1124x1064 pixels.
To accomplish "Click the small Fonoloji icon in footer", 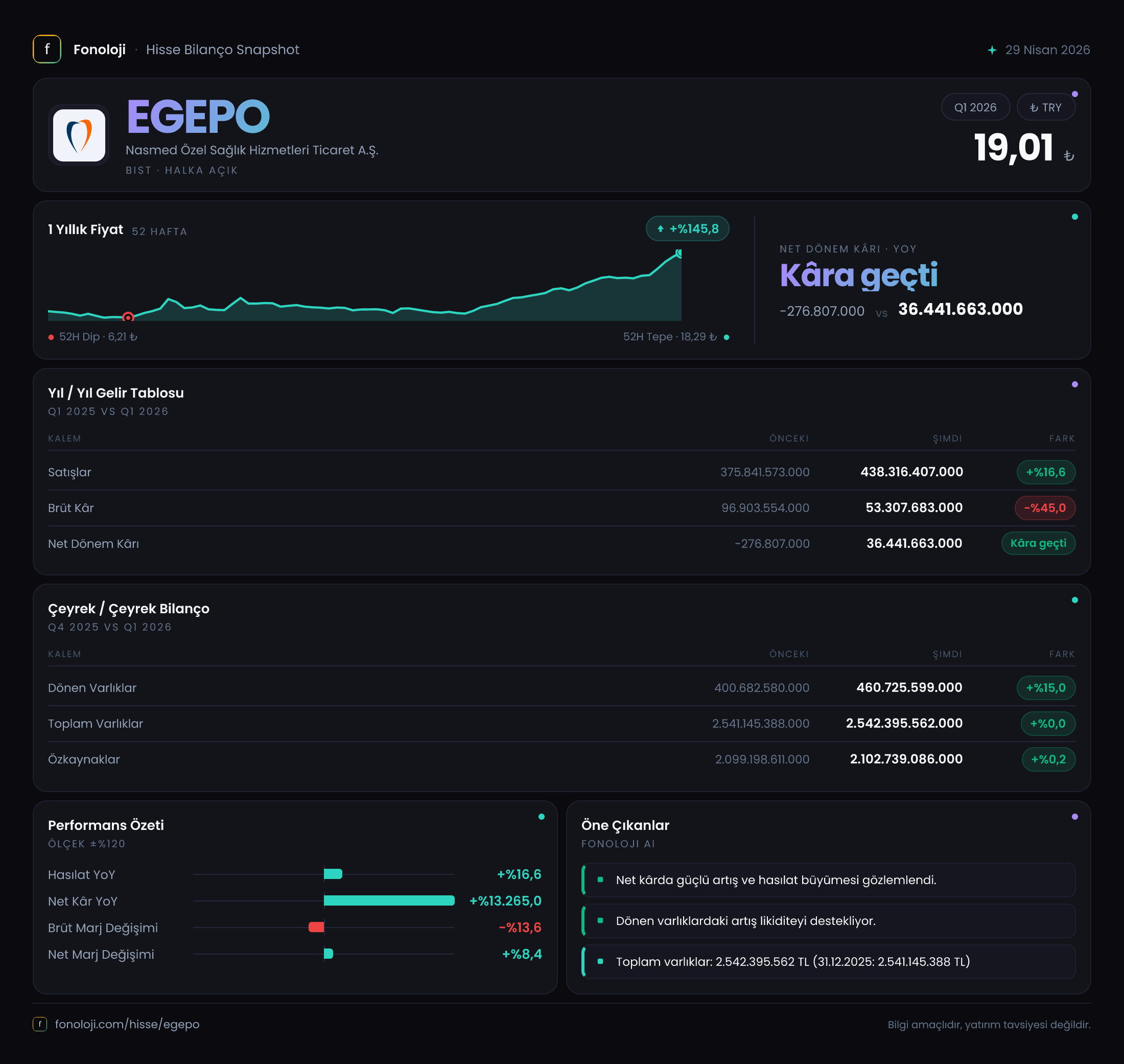I will 40,1024.
